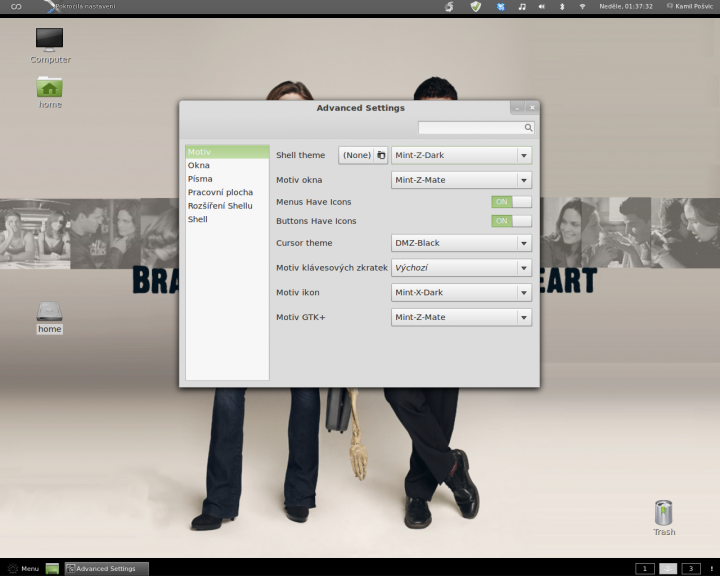Click the notification exclamation icon in bottom panel
Screen dimensions: 720x576
coord(712,569)
